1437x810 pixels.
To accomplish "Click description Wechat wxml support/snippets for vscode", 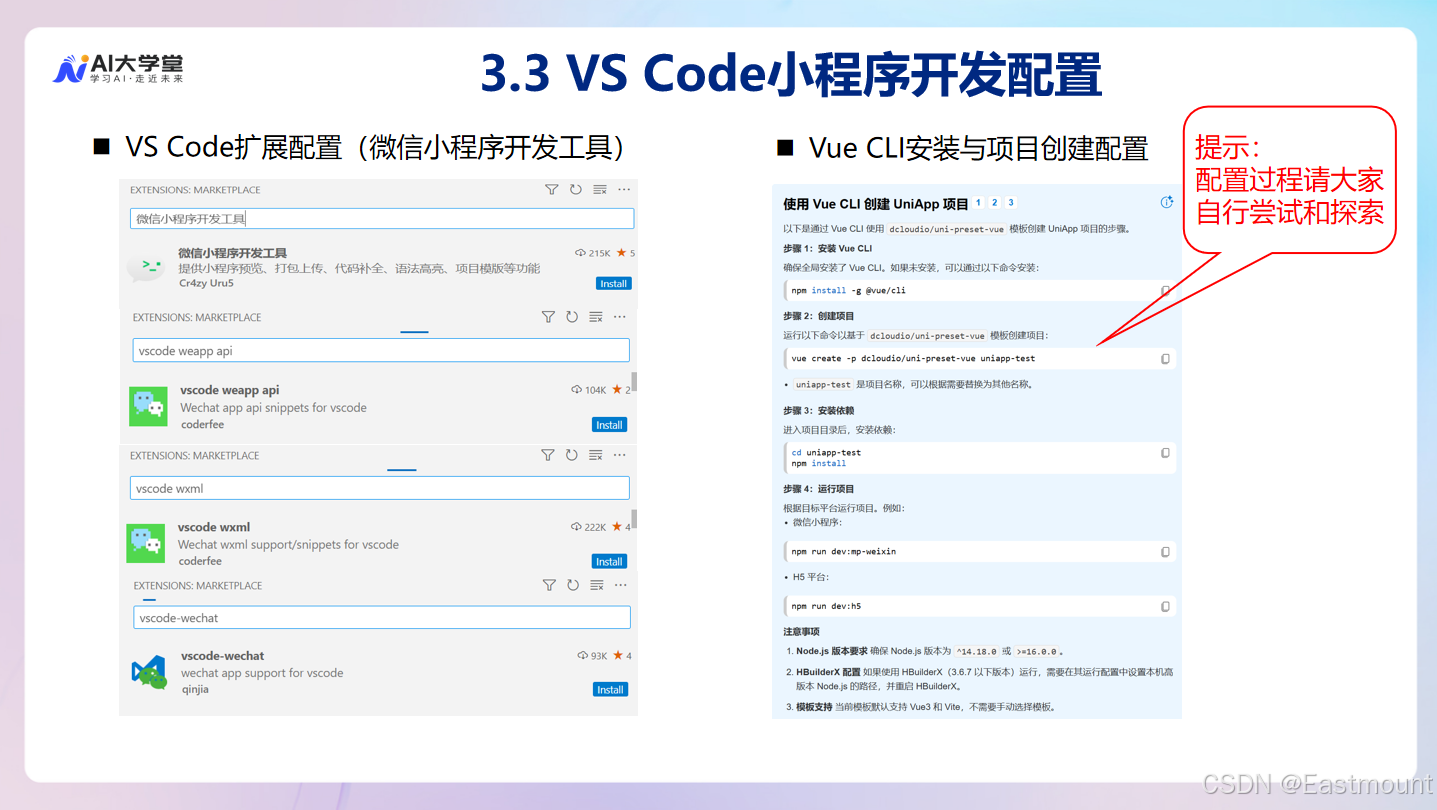I will pos(288,545).
